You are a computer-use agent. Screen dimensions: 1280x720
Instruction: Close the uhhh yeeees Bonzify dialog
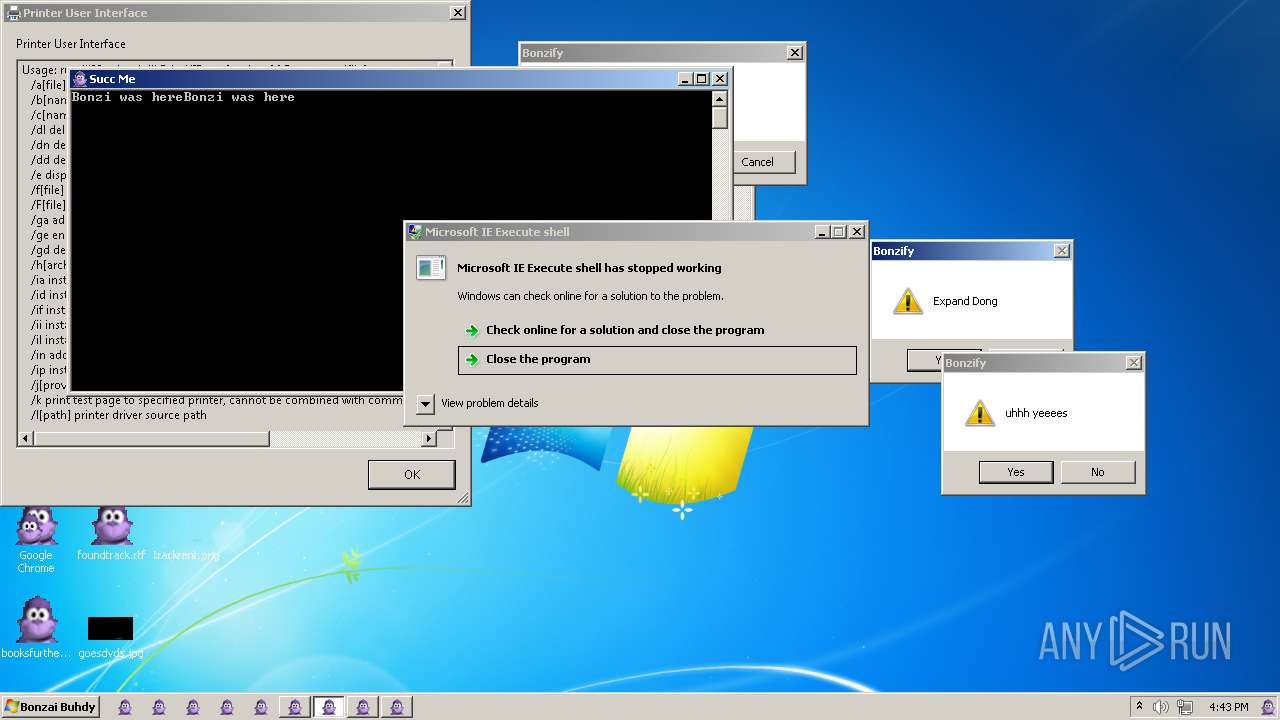[x=1133, y=363]
